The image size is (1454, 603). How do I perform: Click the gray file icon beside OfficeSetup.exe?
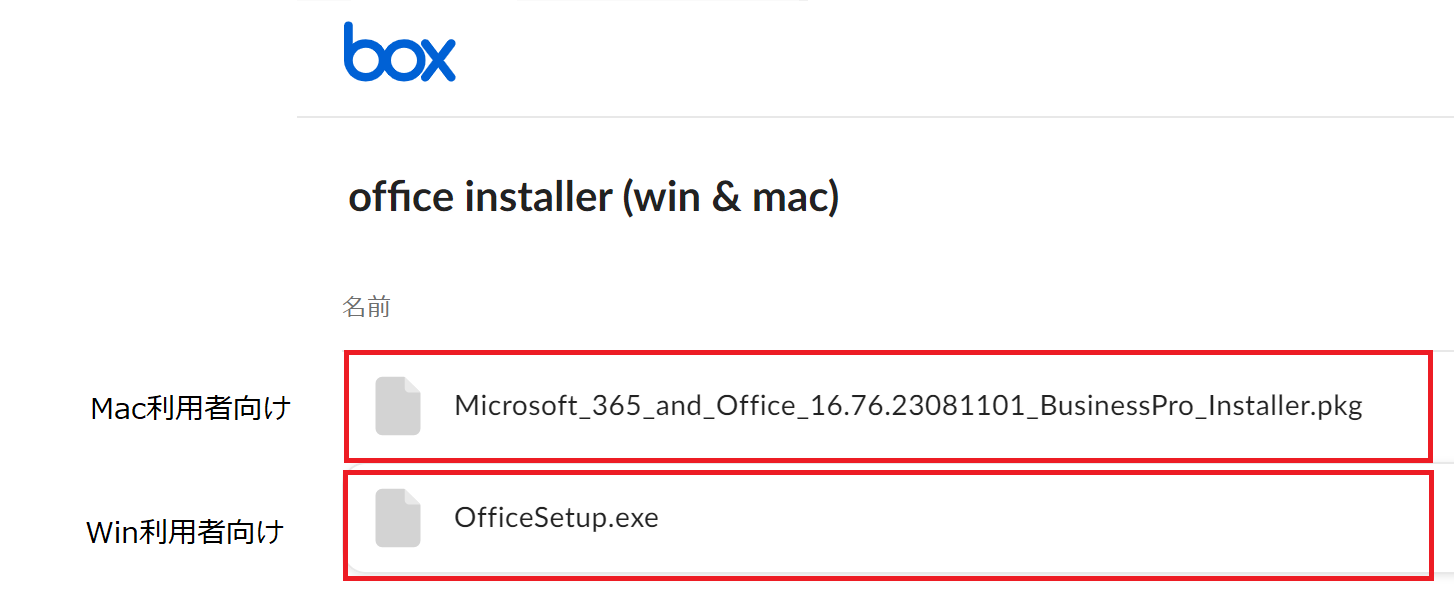397,518
